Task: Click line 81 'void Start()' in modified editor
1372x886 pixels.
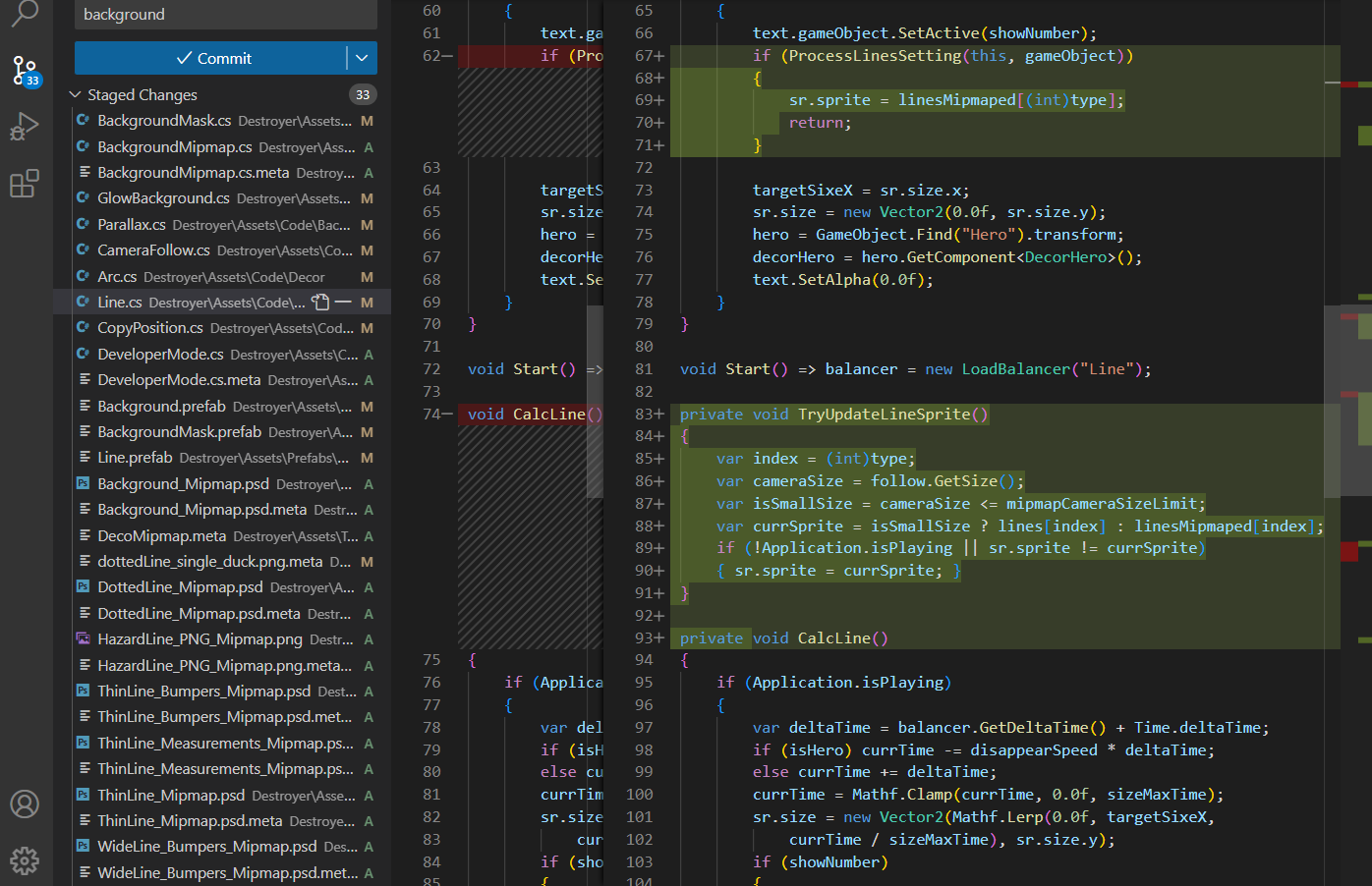Action: [914, 369]
